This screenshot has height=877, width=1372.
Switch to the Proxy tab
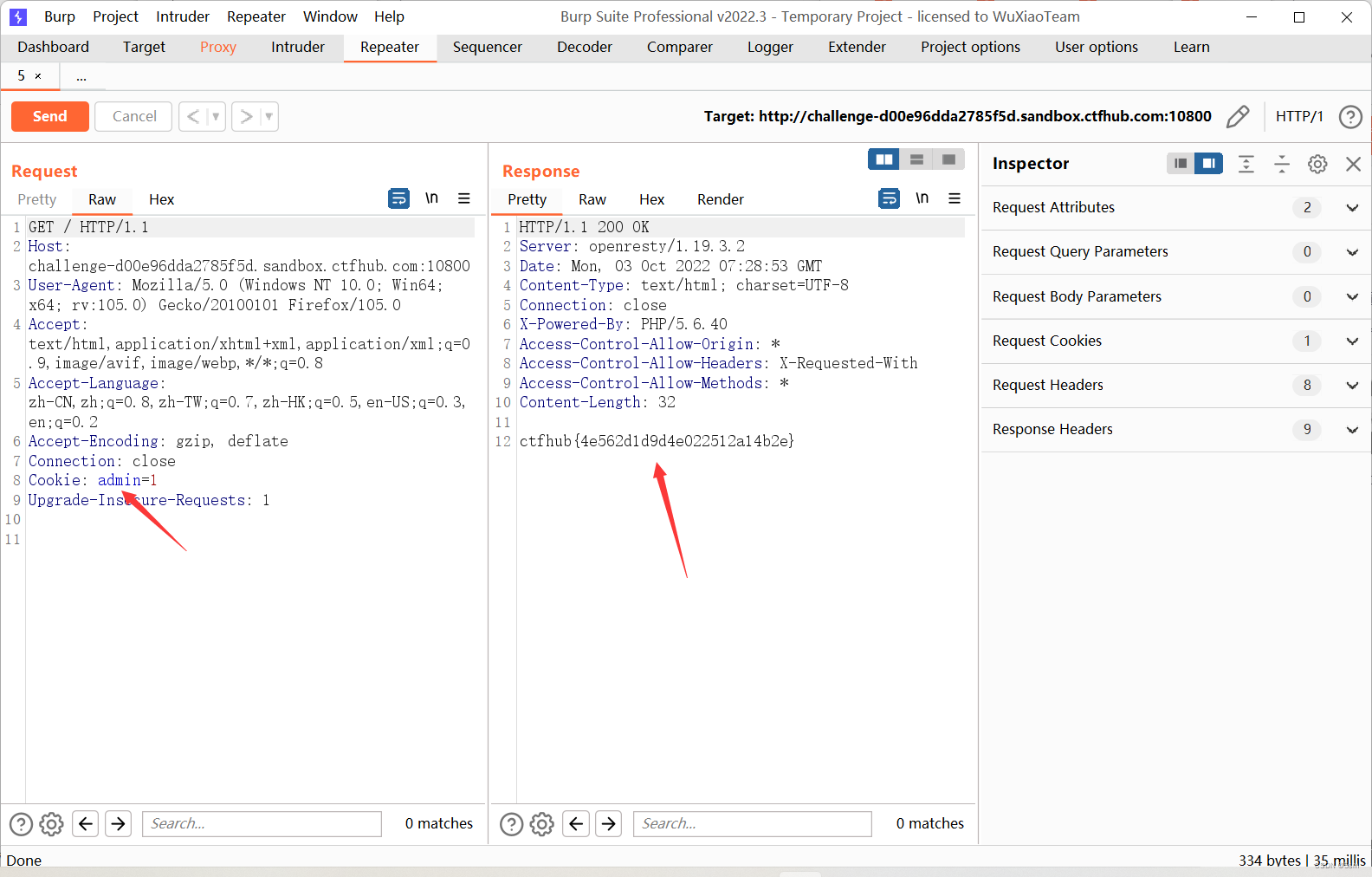pyautogui.click(x=218, y=47)
